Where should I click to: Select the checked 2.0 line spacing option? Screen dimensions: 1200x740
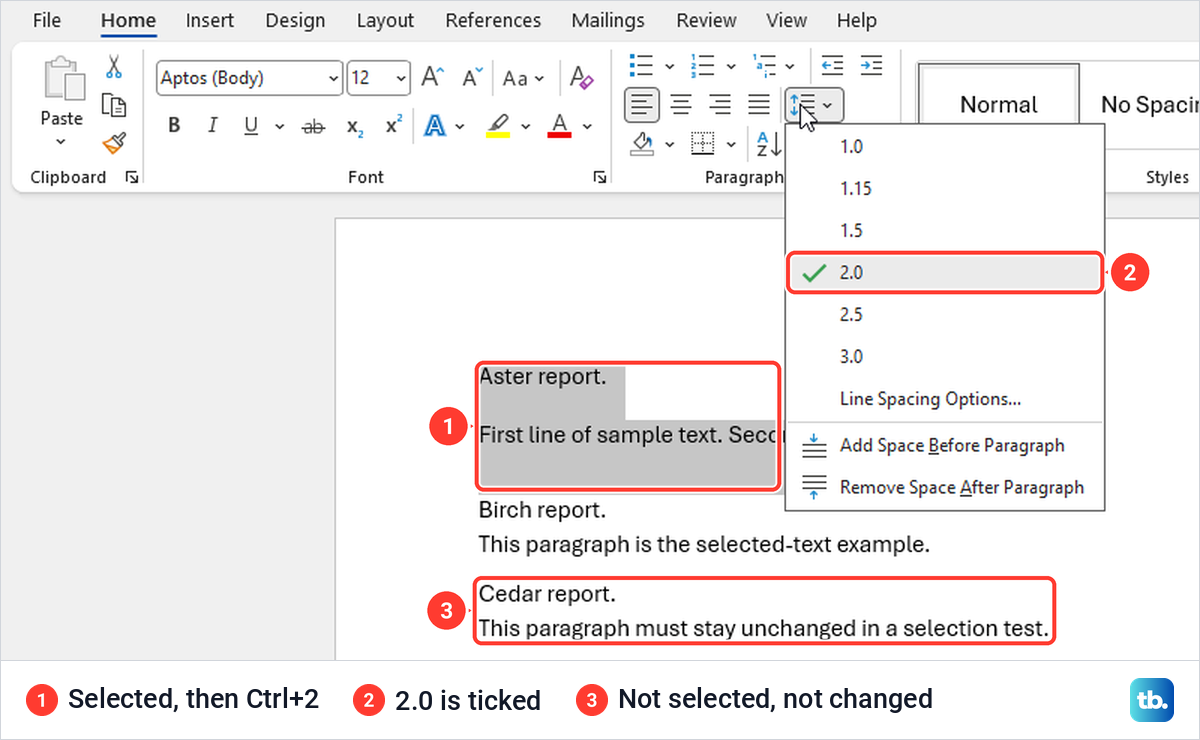click(945, 272)
